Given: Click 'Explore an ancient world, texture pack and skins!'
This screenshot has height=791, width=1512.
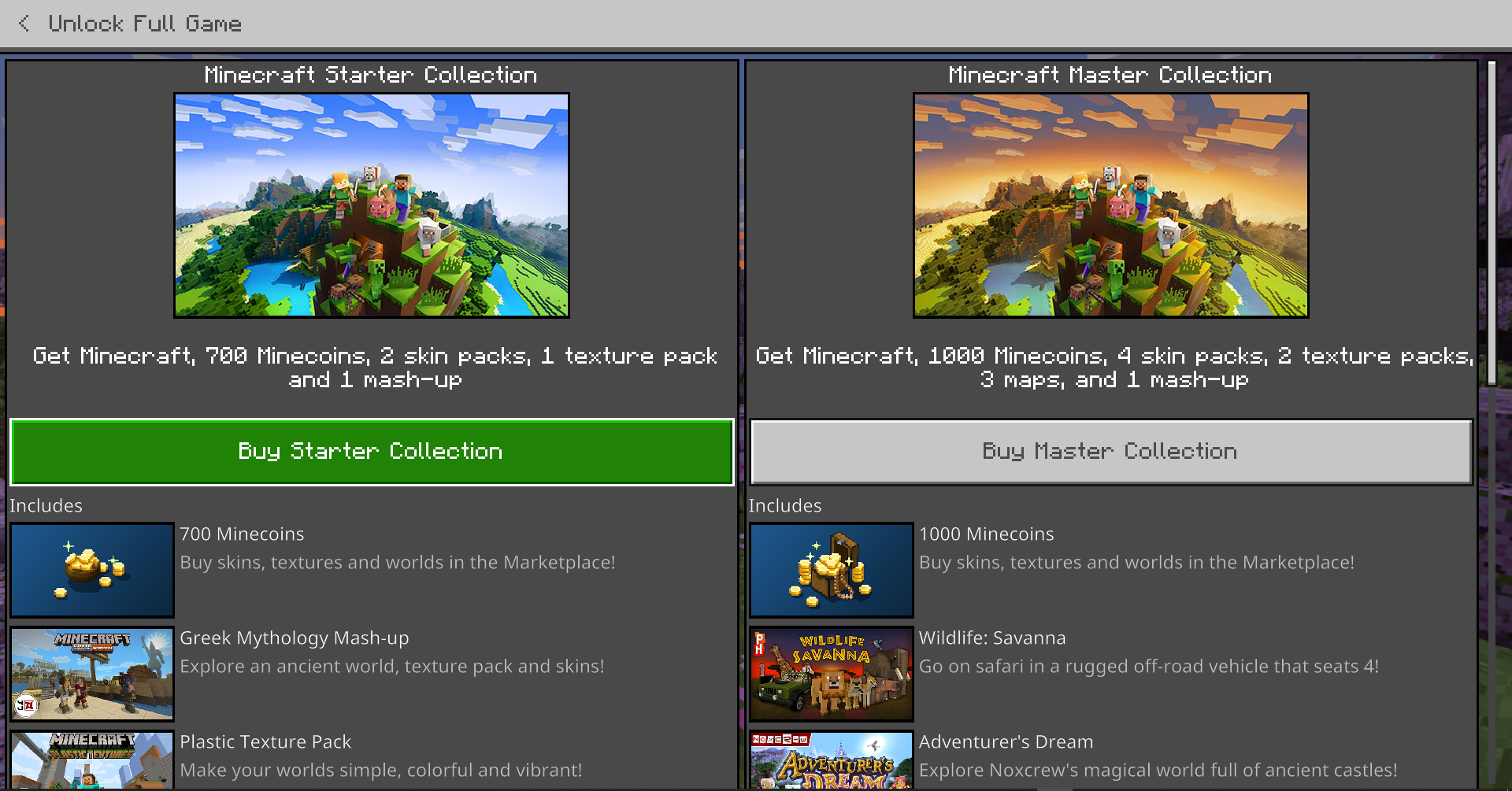Looking at the screenshot, I should coord(392,667).
